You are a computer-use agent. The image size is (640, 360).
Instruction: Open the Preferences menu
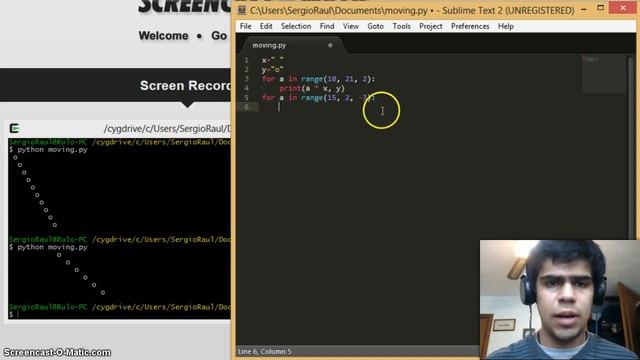(470, 26)
